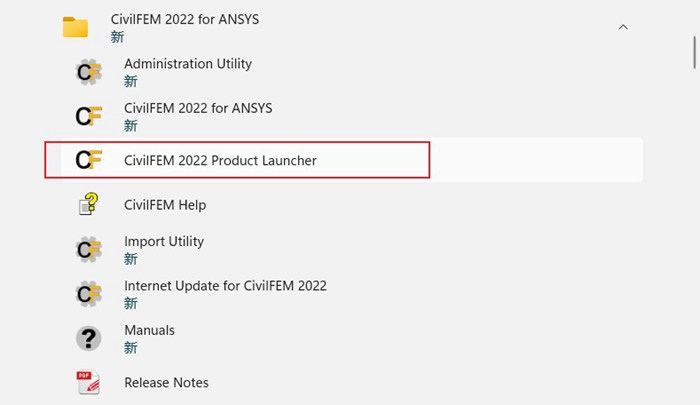Viewport: 700px width, 405px height.
Task: Open the Administration Utility gear icon
Action: tap(88, 72)
